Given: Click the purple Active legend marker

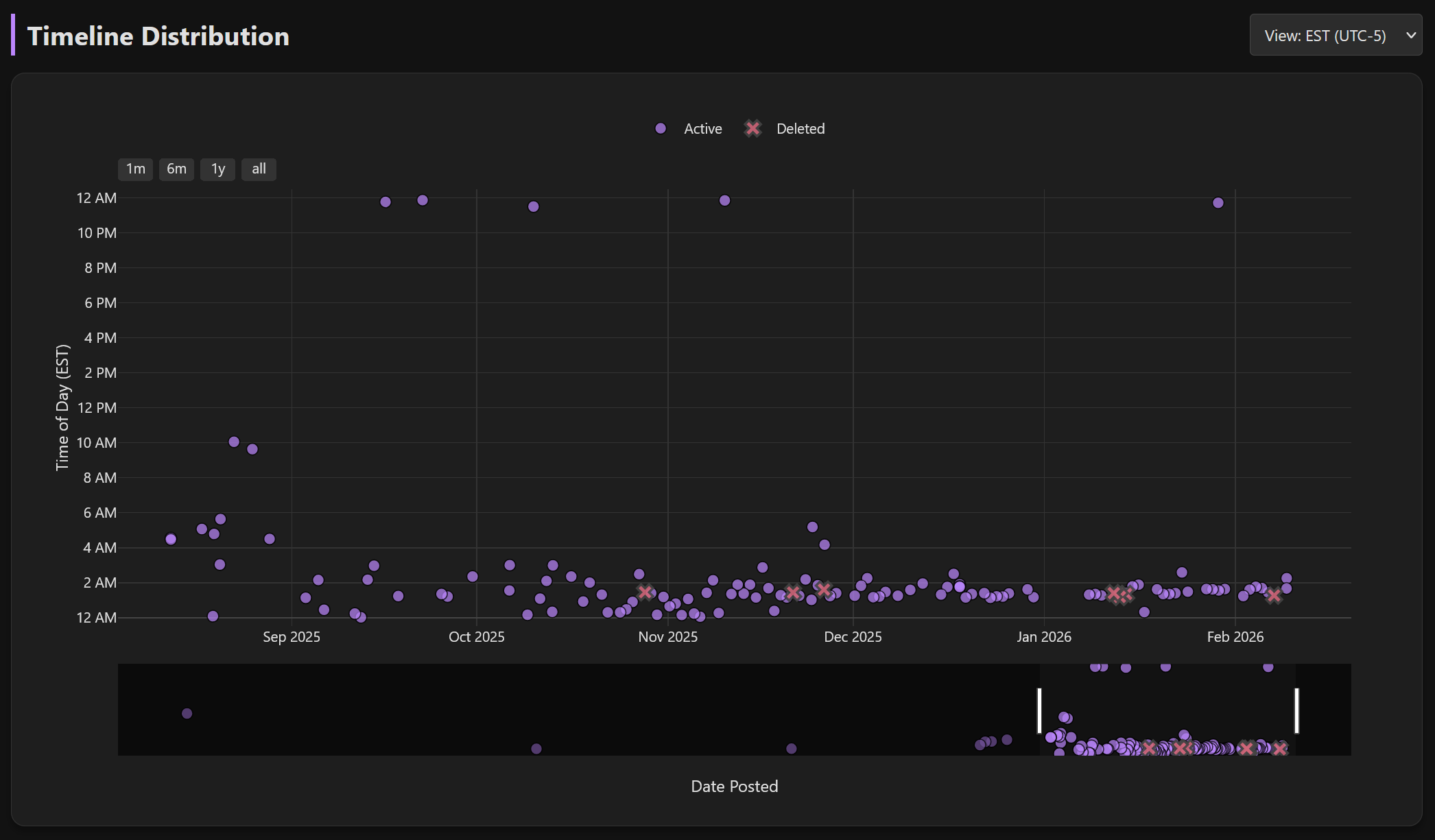Looking at the screenshot, I should pyautogui.click(x=661, y=129).
